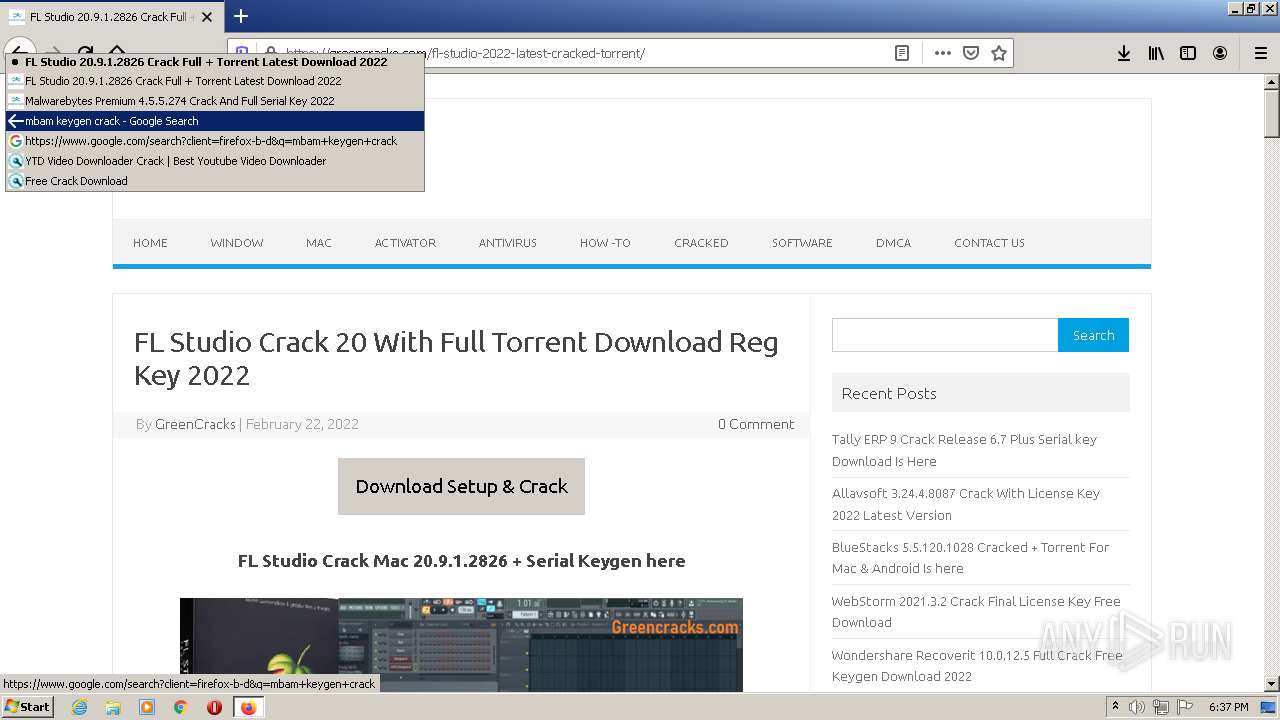
Task: Open File Explorer folder in taskbar
Action: tap(113, 707)
